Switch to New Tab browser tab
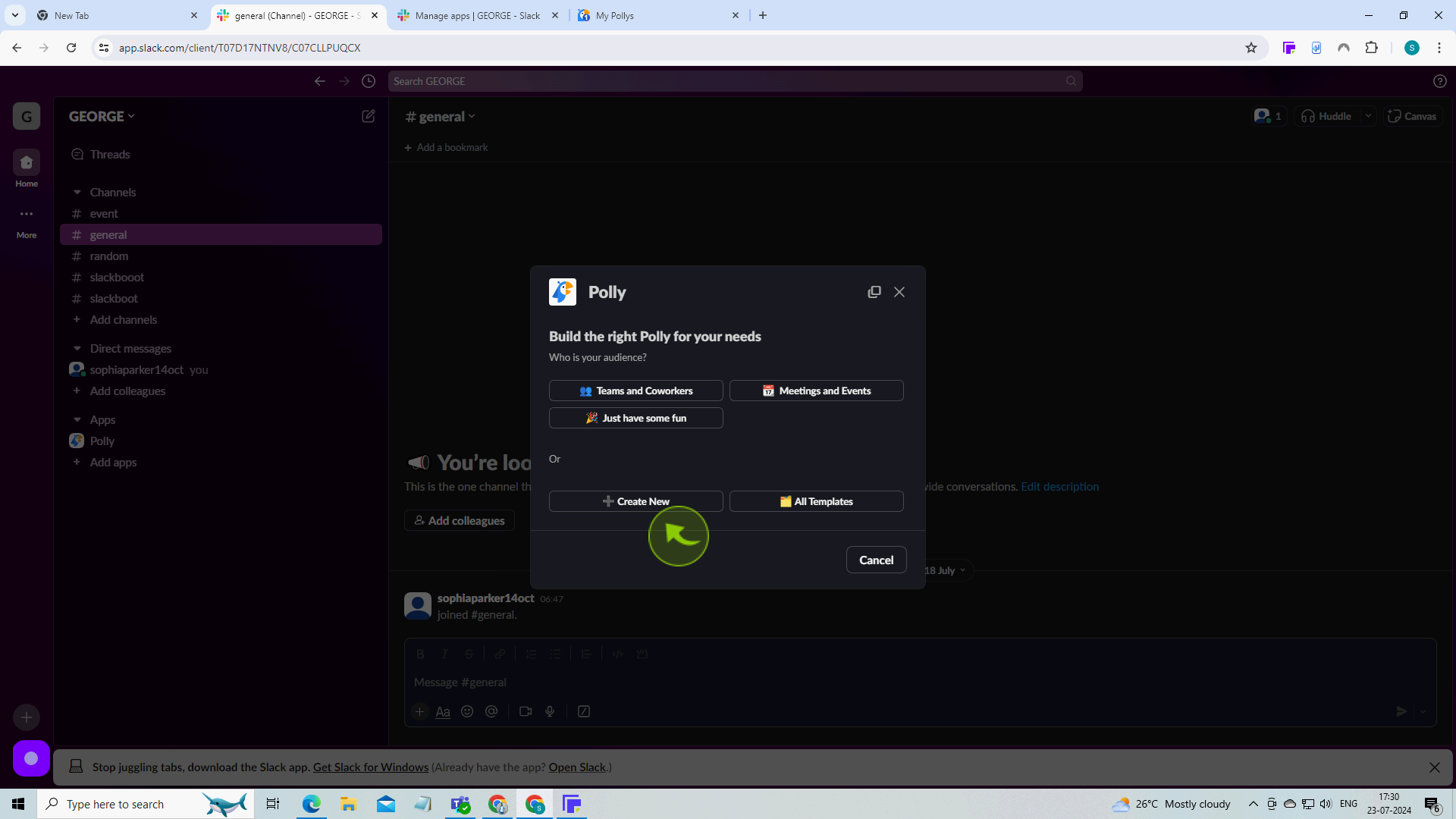This screenshot has height=819, width=1456. (117, 15)
